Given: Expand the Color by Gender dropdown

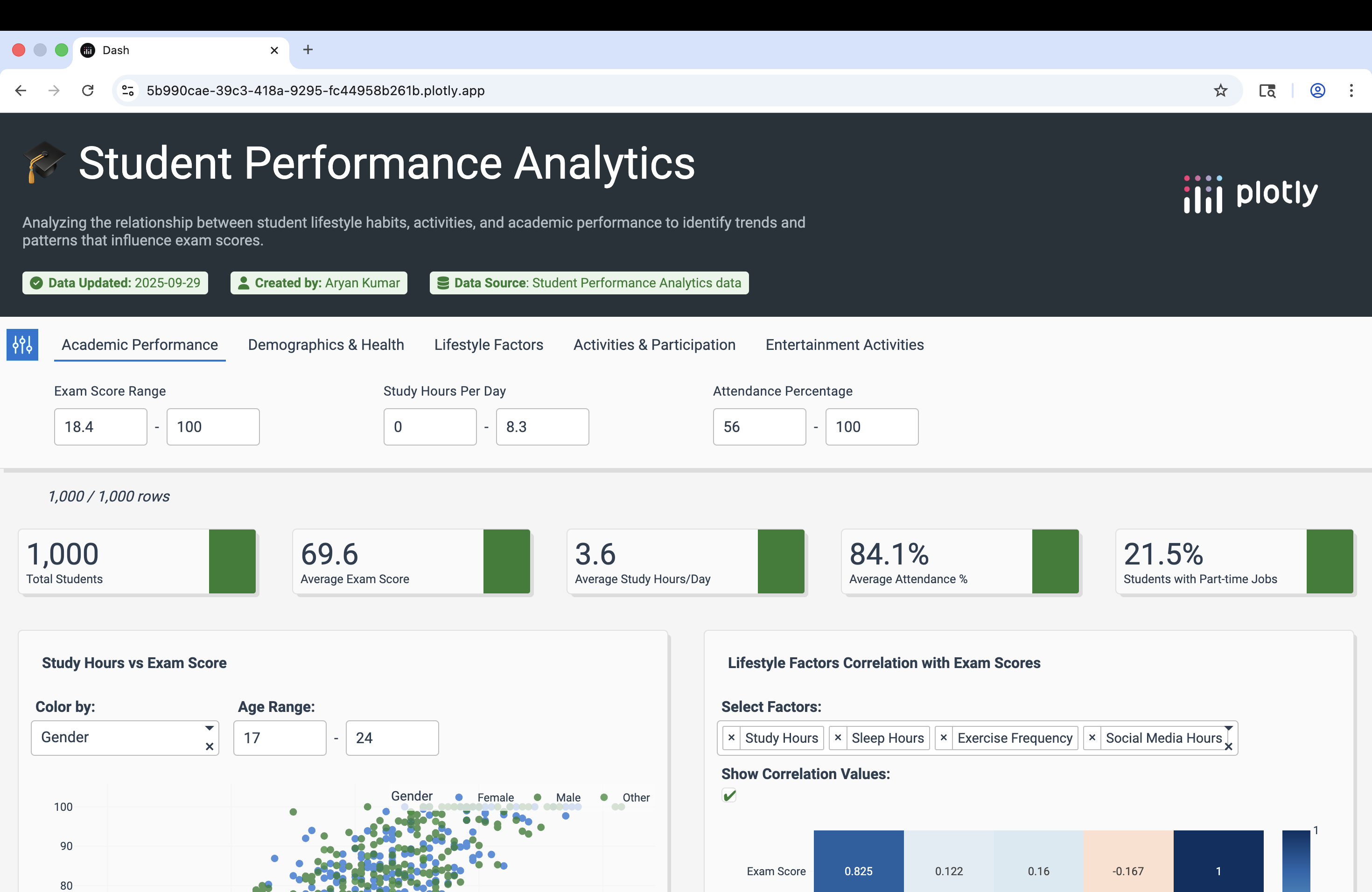Looking at the screenshot, I should (x=209, y=728).
